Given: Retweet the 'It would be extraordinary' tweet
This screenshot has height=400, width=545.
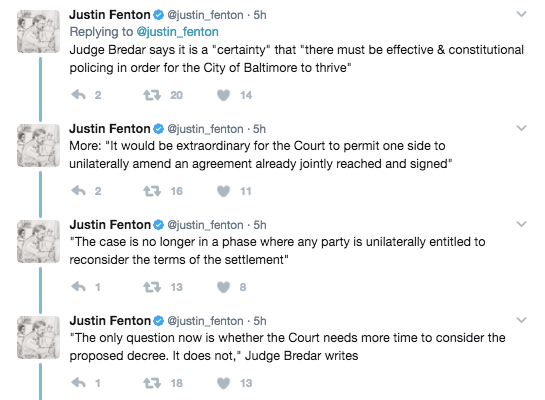Looking at the screenshot, I should click(x=152, y=191).
